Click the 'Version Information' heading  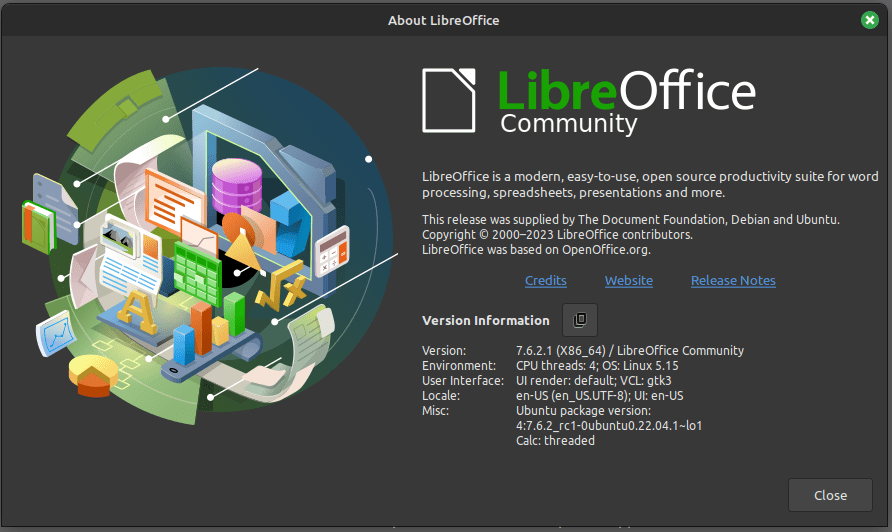[x=486, y=320]
